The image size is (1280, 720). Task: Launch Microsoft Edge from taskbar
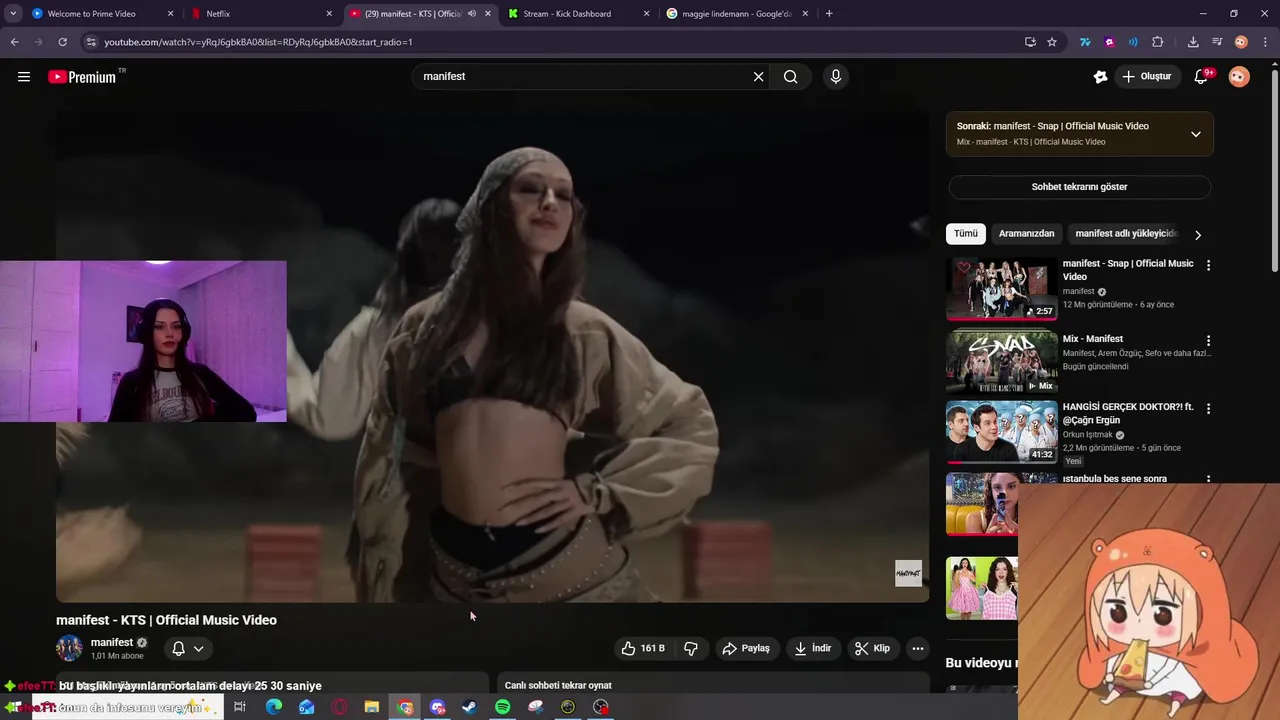tap(273, 707)
